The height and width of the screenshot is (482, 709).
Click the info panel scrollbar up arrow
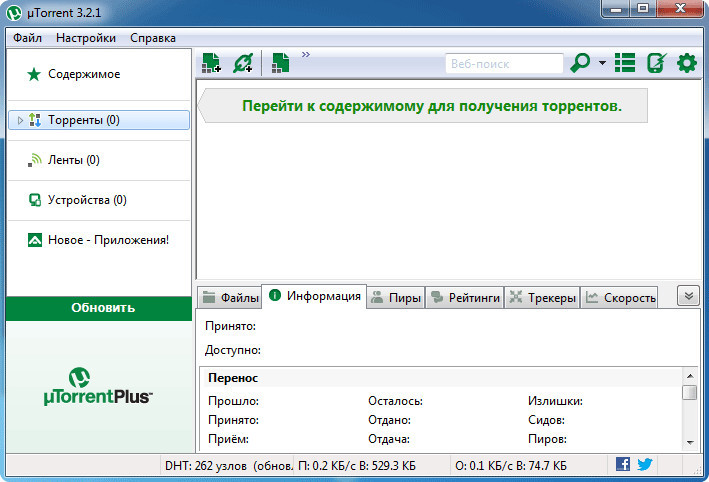point(690,376)
